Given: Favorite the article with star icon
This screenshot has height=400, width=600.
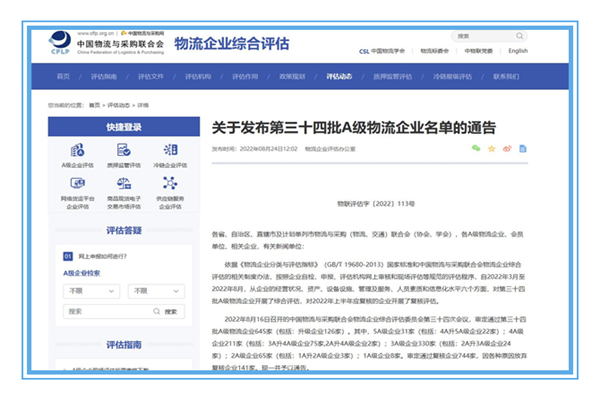Looking at the screenshot, I should [492, 149].
